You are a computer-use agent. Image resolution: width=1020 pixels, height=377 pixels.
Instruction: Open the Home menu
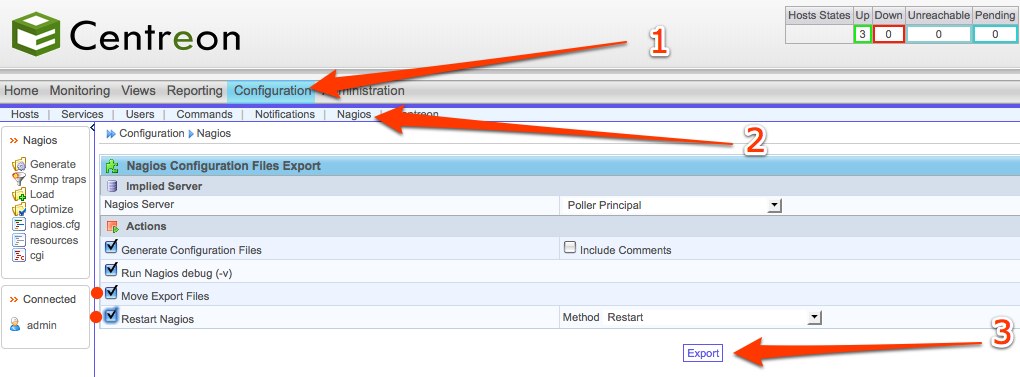coord(21,90)
